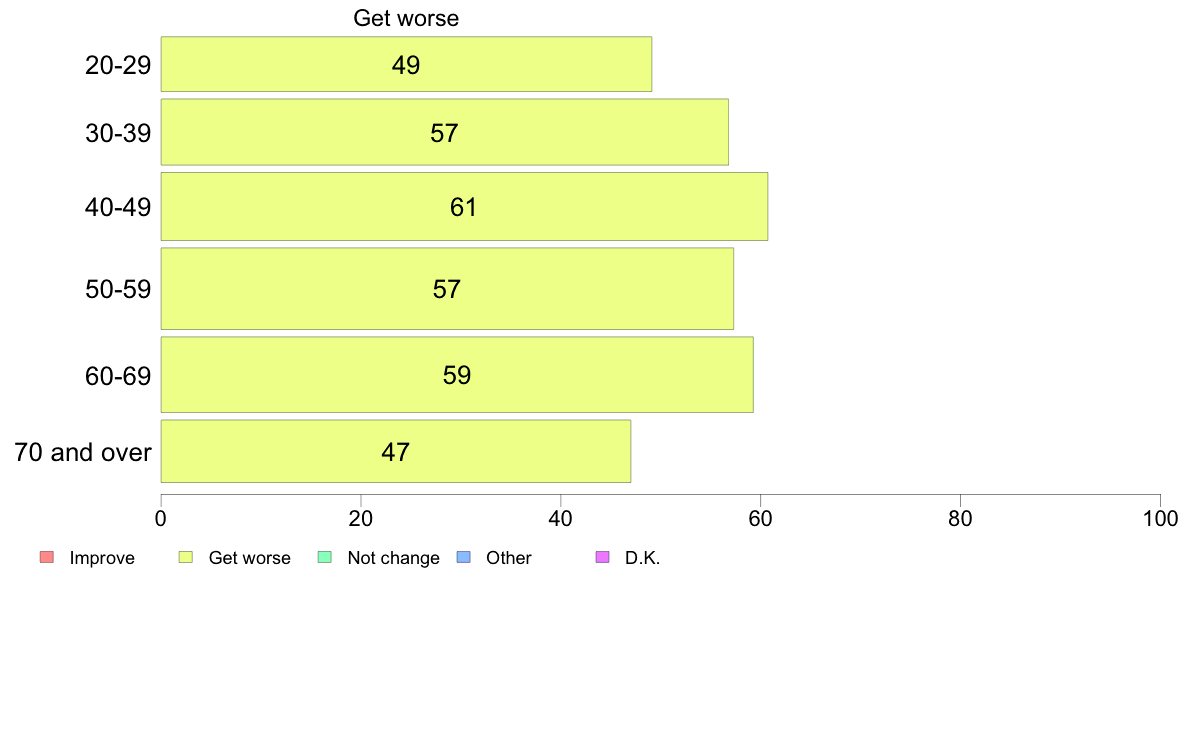This screenshot has width=1188, height=736.
Task: Click the Improve legend color swatch
Action: click(x=47, y=557)
